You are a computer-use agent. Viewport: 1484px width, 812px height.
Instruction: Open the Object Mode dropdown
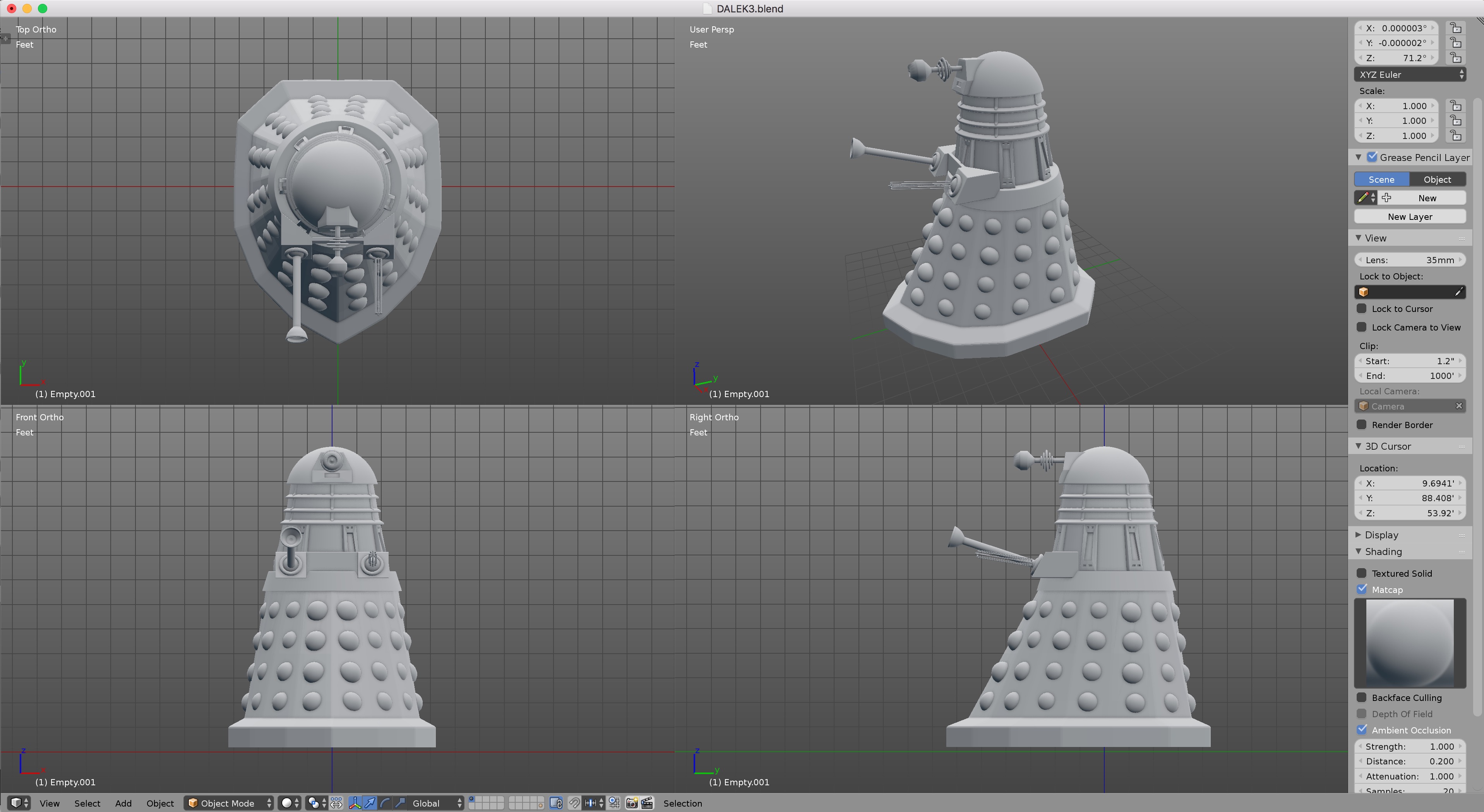229,803
